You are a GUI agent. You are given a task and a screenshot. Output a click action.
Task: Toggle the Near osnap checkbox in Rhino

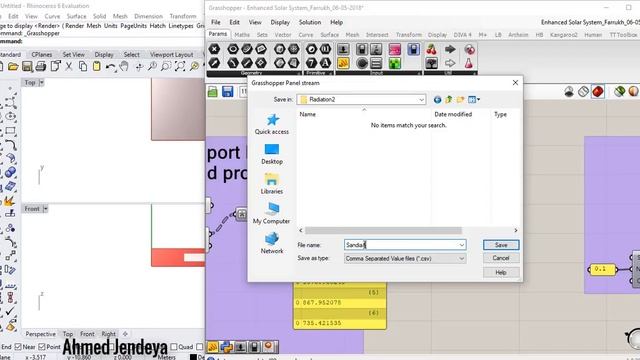tap(18, 347)
